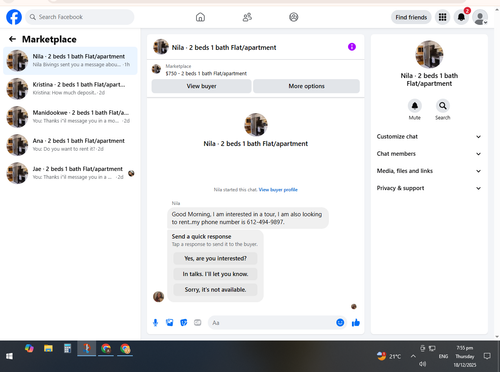The height and width of the screenshot is (372, 500).
Task: Open Notifications bell with badge
Action: [x=461, y=17]
